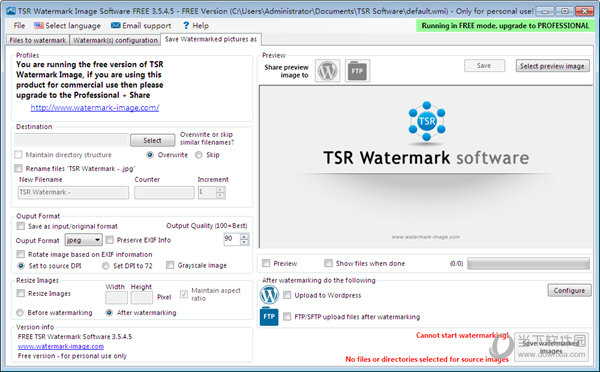Enable Upload to Wordpress checkbox

click(x=287, y=295)
